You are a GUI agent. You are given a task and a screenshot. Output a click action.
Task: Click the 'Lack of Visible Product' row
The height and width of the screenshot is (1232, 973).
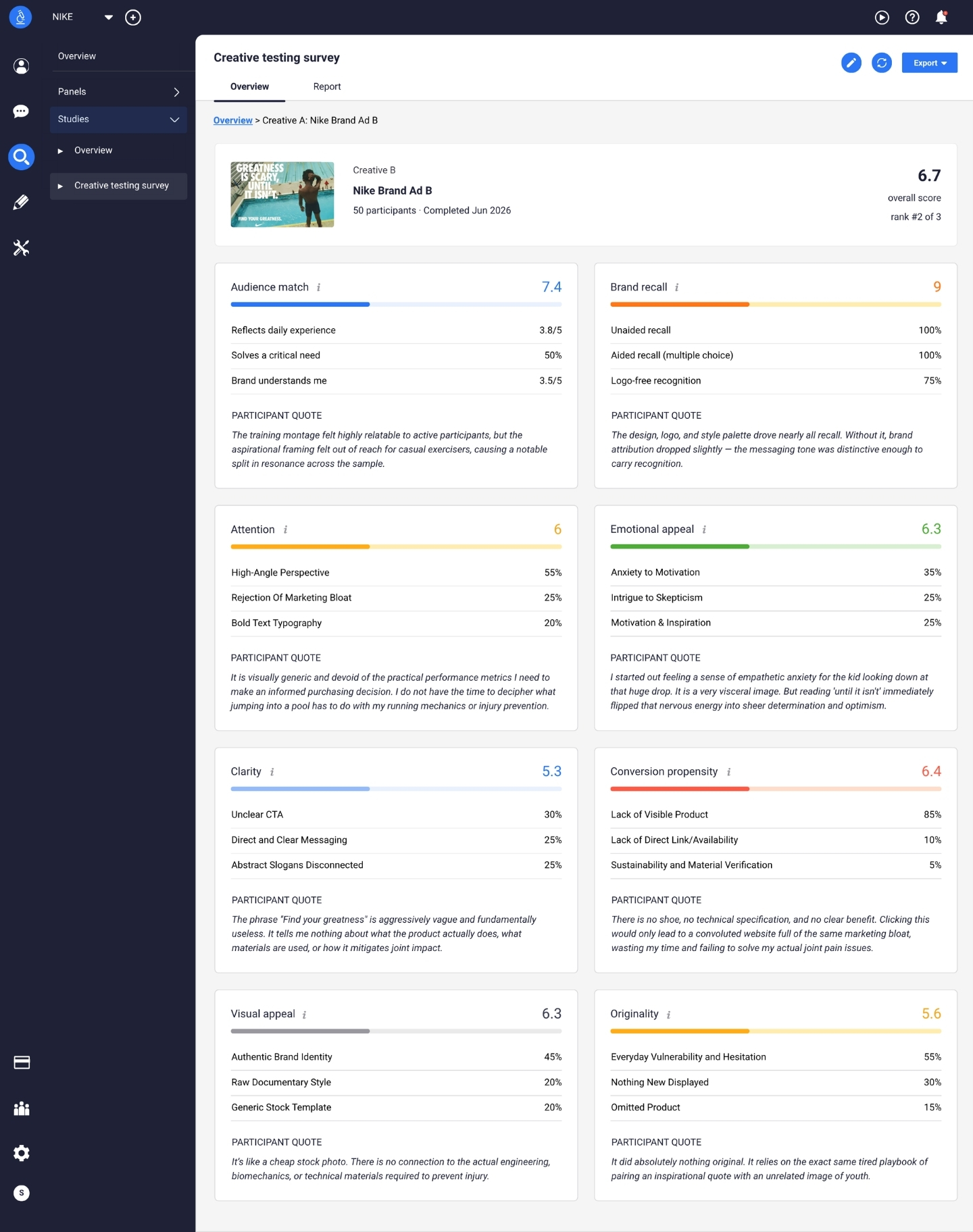click(x=776, y=815)
